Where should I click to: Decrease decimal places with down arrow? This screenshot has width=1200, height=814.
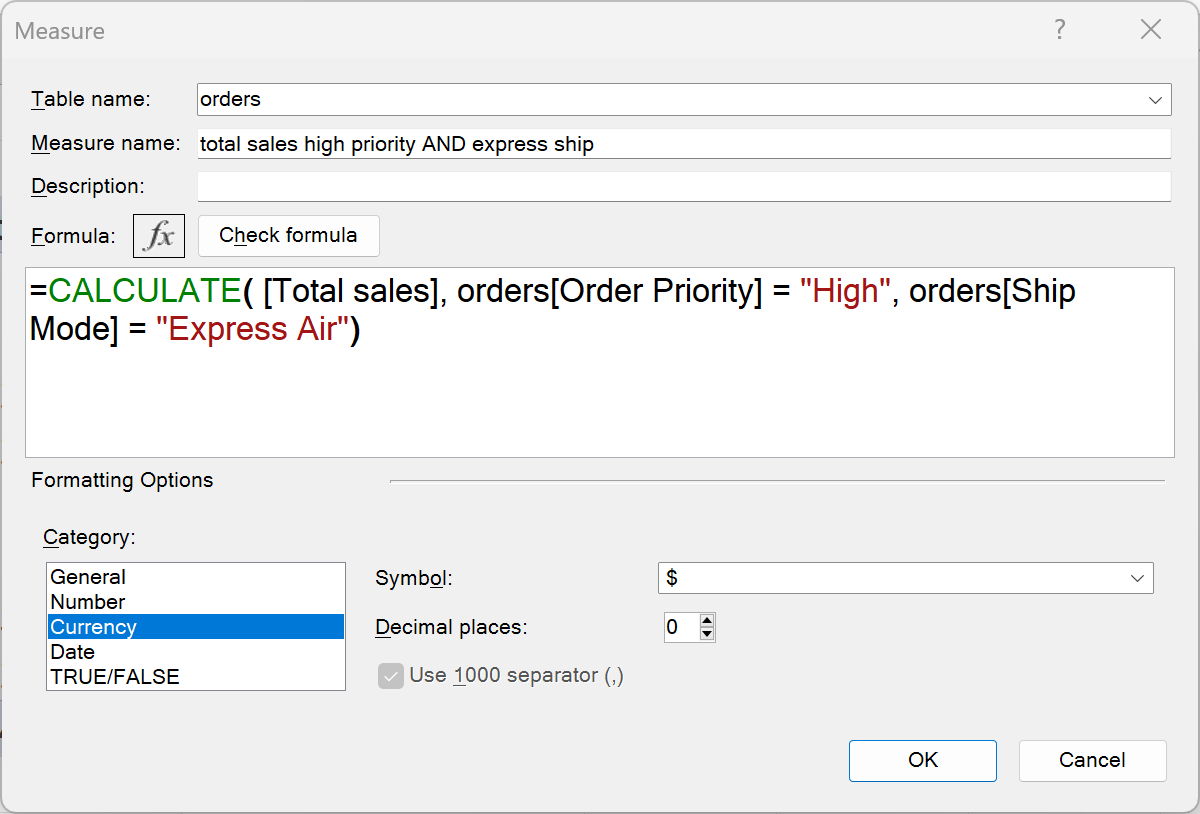708,634
